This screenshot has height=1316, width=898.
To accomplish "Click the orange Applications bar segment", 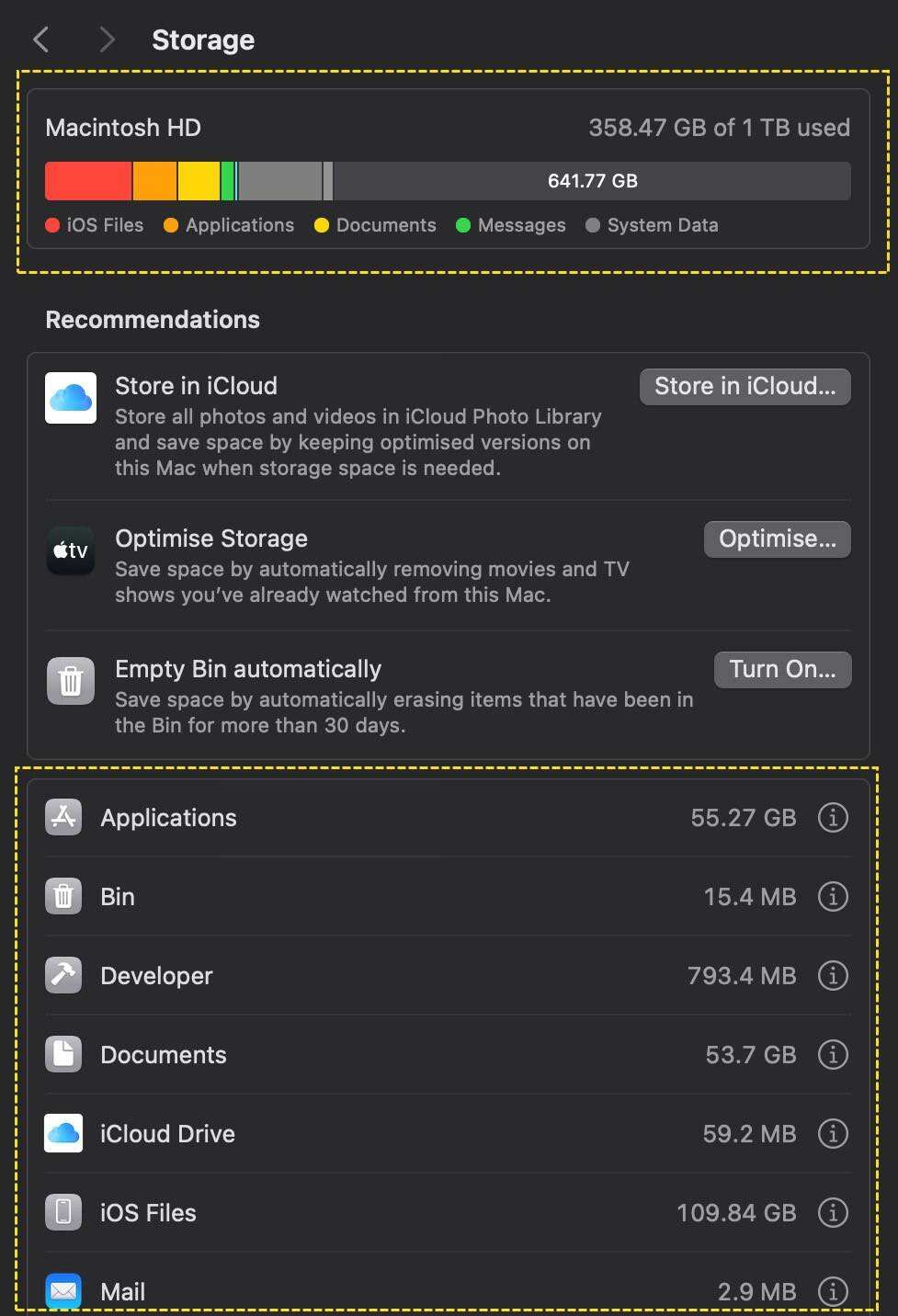I will pyautogui.click(x=154, y=181).
